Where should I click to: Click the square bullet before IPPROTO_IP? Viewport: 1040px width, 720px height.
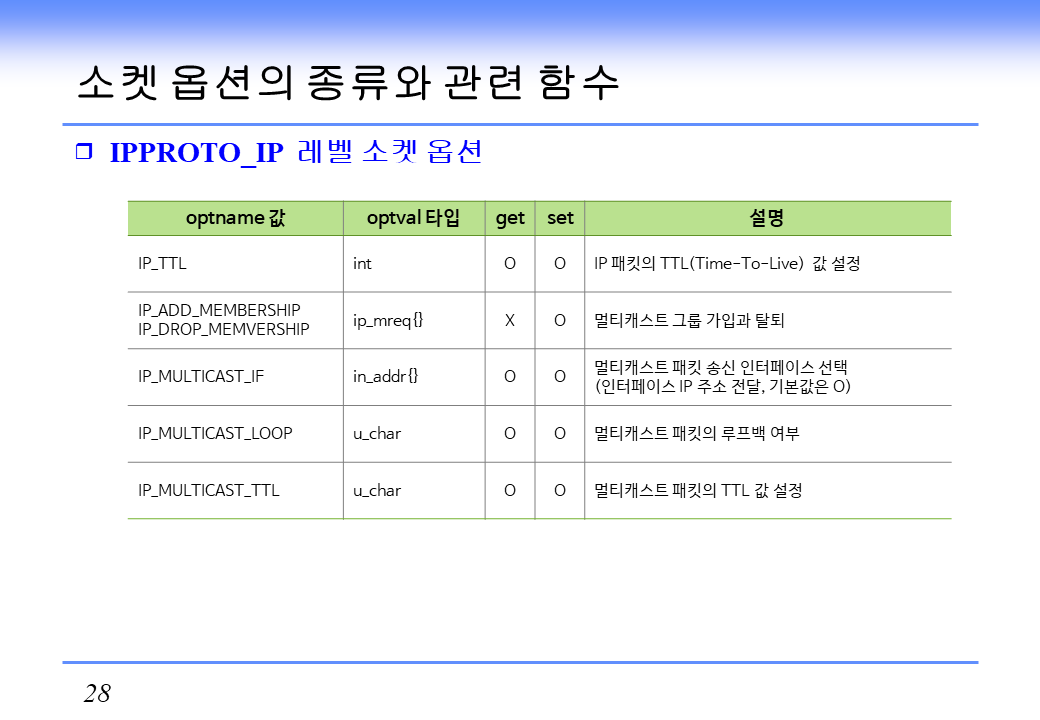[x=84, y=151]
